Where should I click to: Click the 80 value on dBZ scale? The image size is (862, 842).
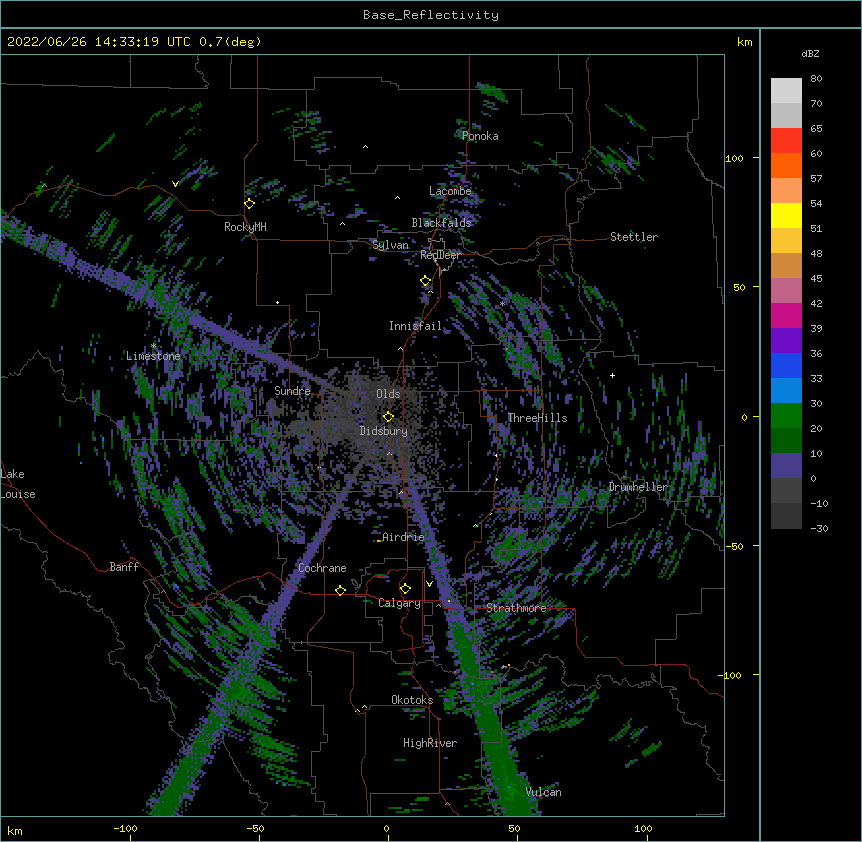click(816, 79)
